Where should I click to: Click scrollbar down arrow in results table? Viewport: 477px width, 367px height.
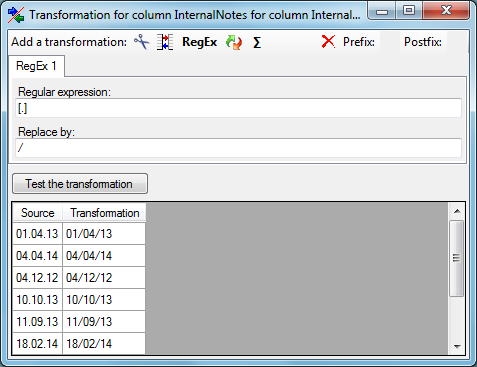pyautogui.click(x=457, y=347)
